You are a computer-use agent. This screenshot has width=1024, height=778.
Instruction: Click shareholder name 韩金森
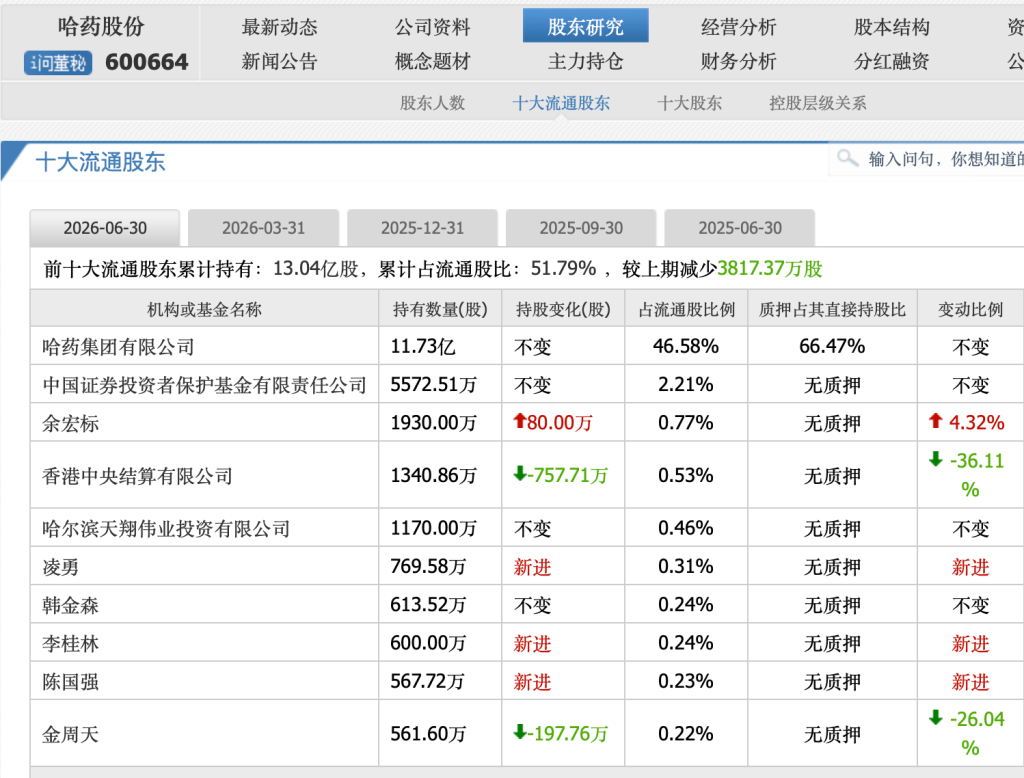tap(71, 605)
